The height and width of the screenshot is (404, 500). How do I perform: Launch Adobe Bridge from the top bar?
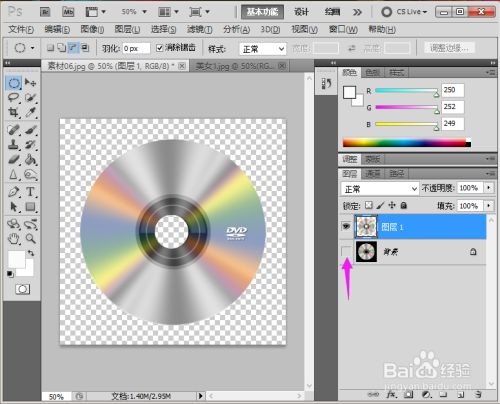tap(45, 12)
